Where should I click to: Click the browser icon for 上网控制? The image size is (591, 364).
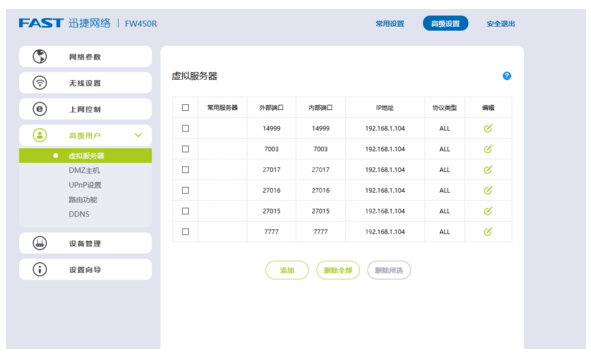click(40, 109)
